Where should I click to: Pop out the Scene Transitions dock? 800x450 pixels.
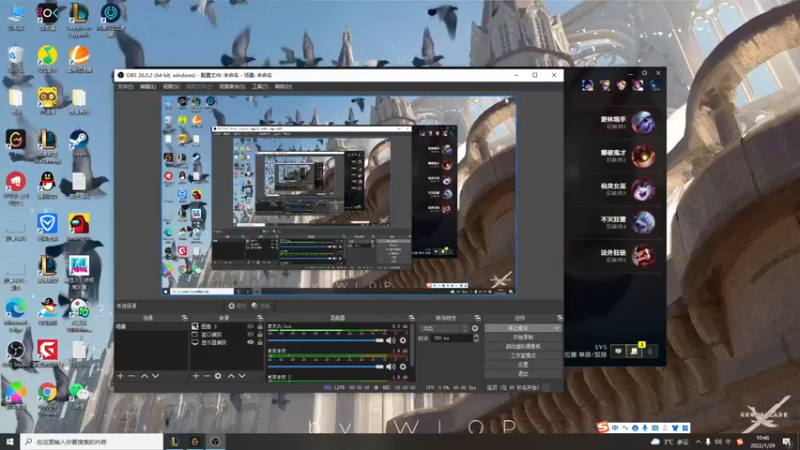[x=478, y=318]
